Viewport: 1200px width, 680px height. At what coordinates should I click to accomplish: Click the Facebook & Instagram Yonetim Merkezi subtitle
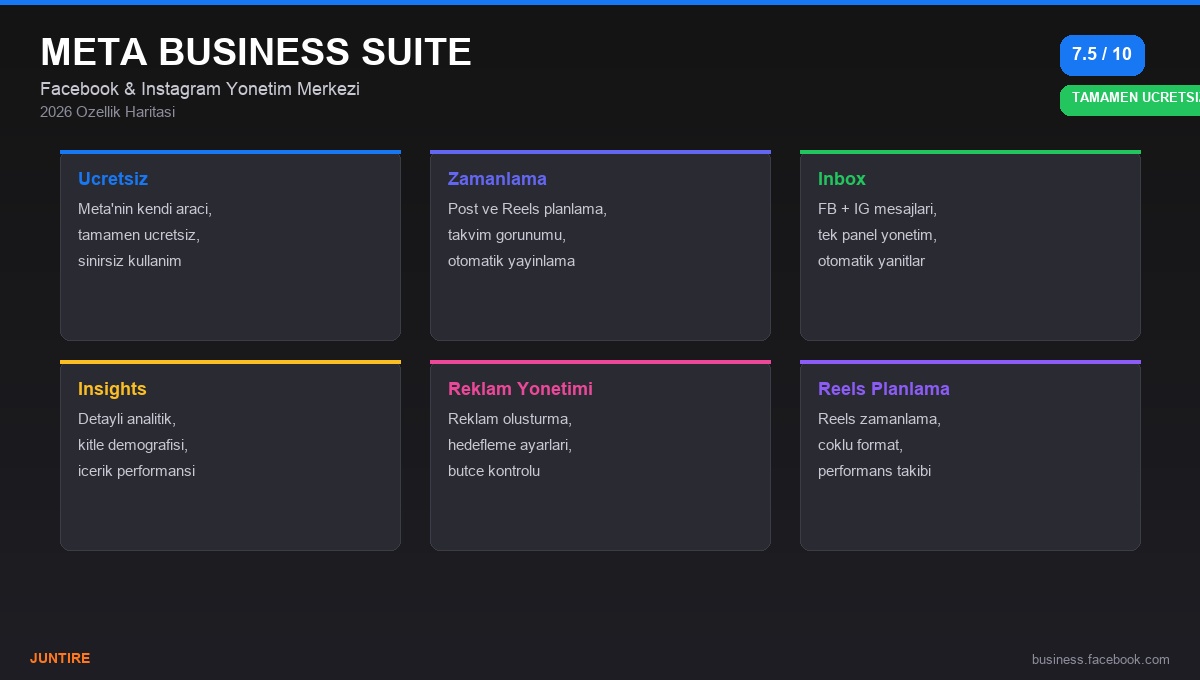[x=200, y=89]
